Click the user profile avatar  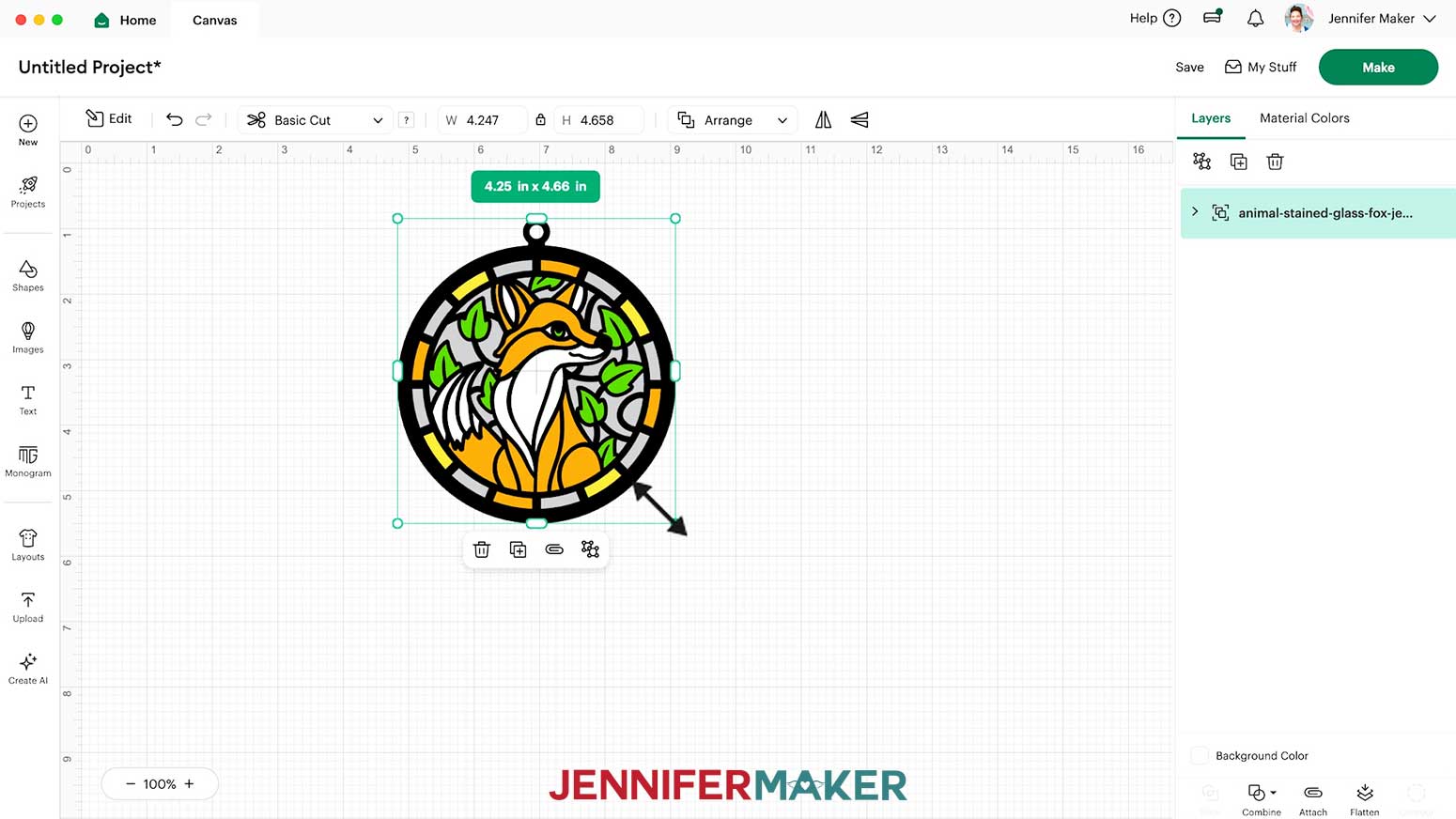(x=1299, y=18)
